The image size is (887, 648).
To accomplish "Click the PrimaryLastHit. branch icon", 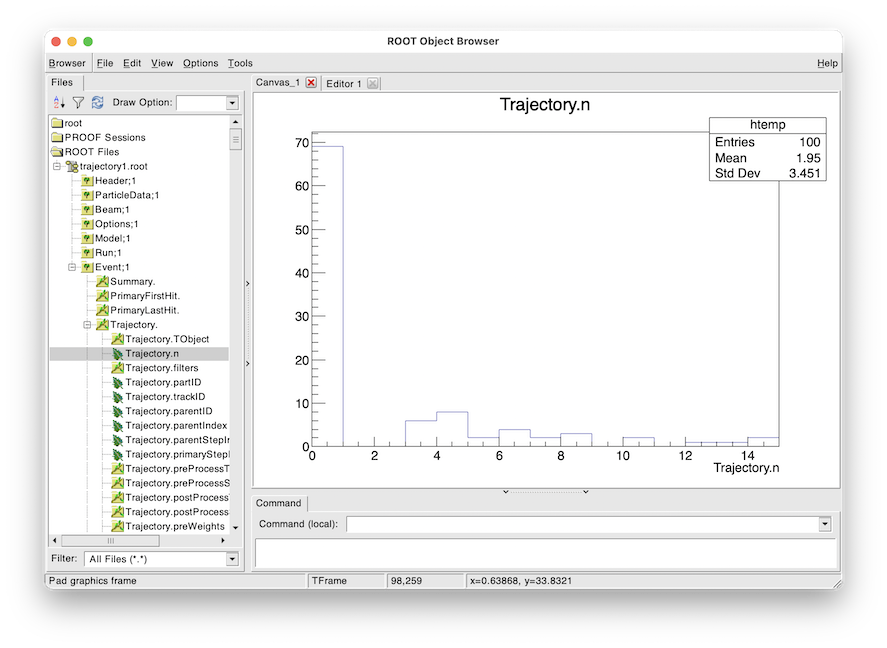I will pyautogui.click(x=102, y=310).
